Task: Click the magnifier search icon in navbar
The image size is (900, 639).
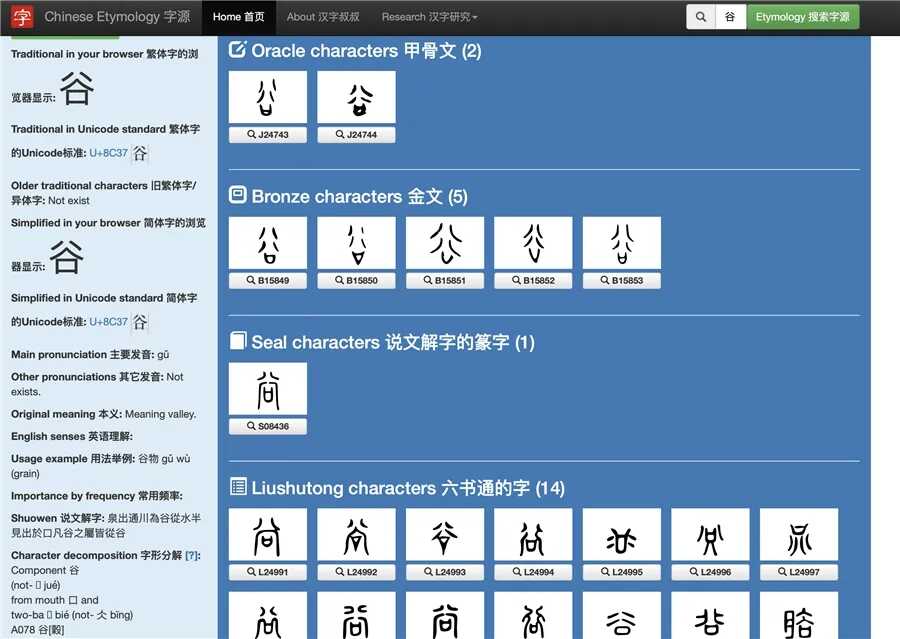Action: [x=700, y=17]
